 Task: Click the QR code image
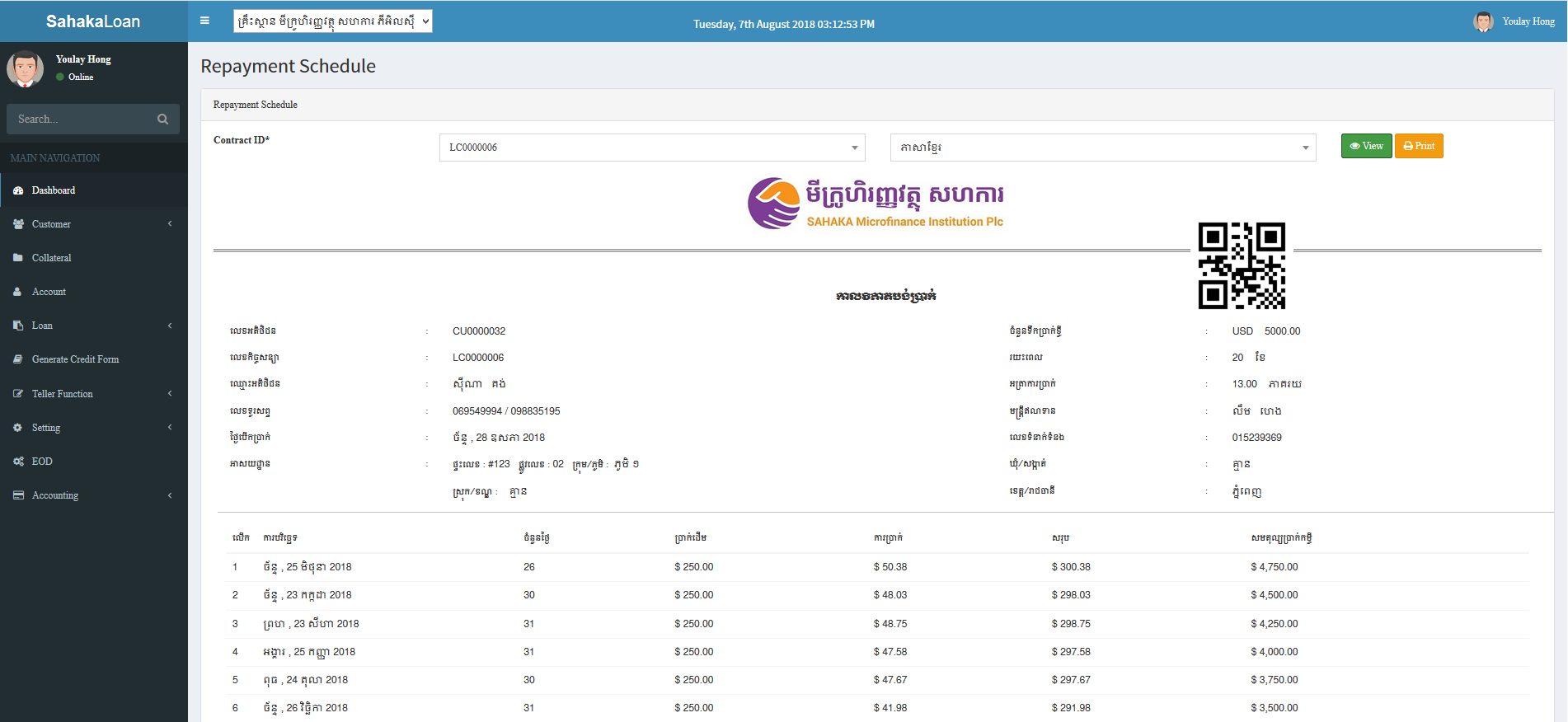click(1241, 265)
